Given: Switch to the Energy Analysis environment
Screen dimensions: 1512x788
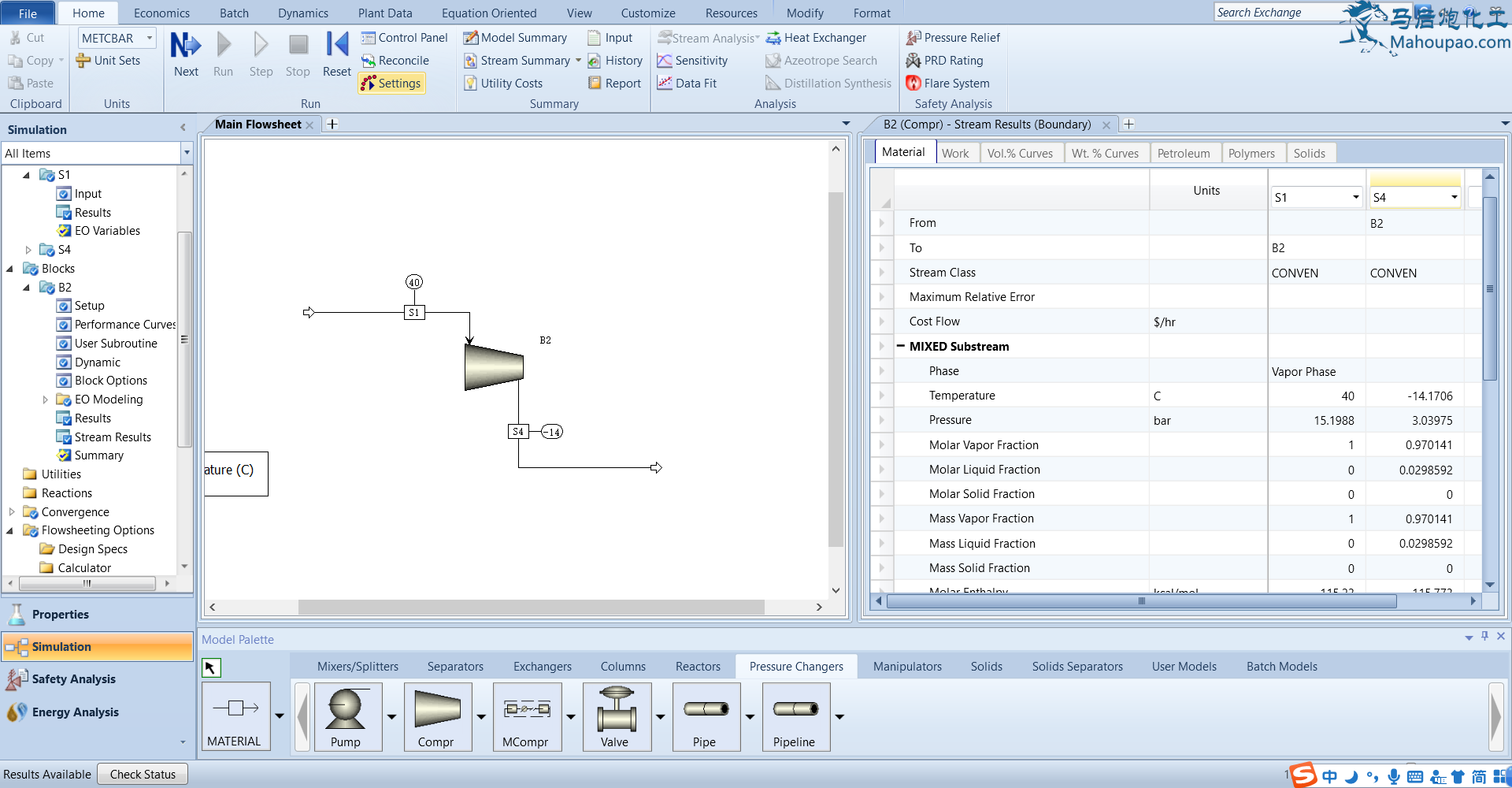Looking at the screenshot, I should coord(97,712).
